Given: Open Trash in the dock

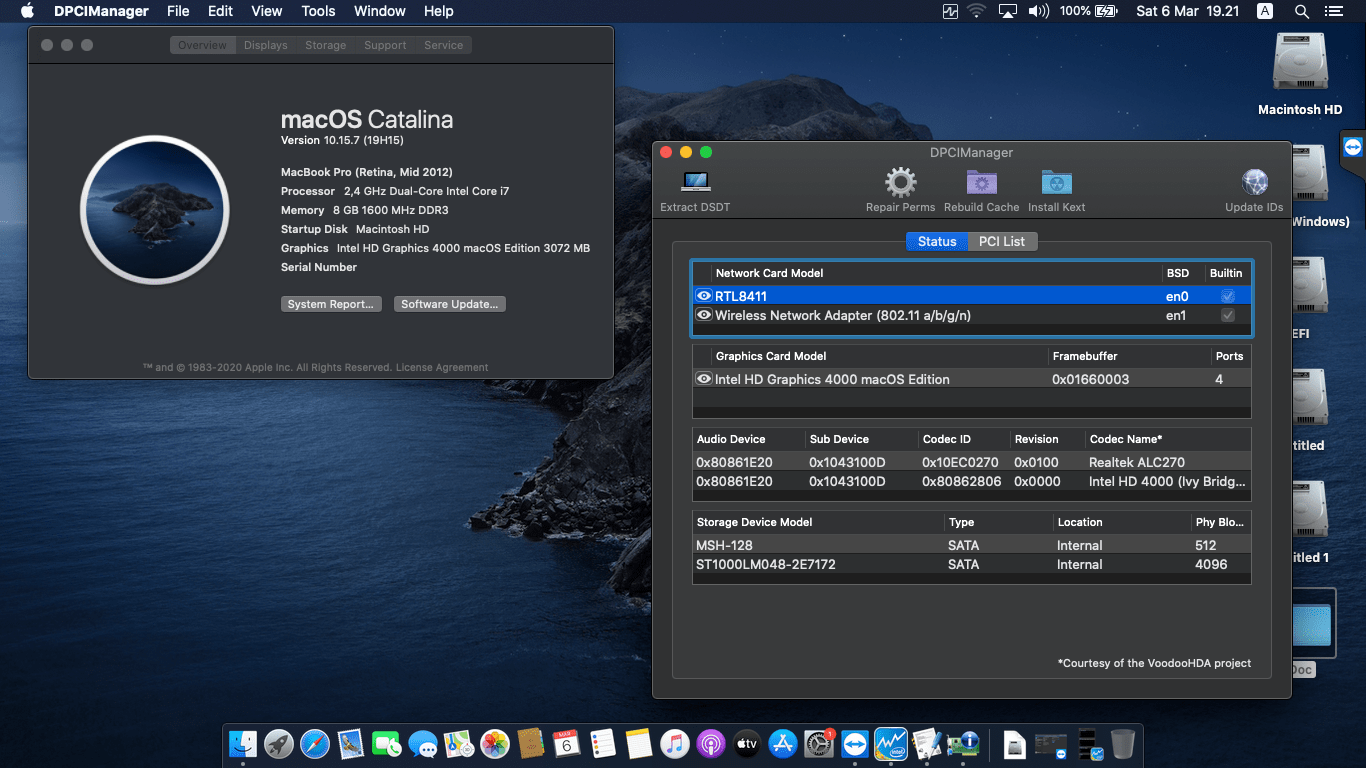Looking at the screenshot, I should pos(1123,743).
